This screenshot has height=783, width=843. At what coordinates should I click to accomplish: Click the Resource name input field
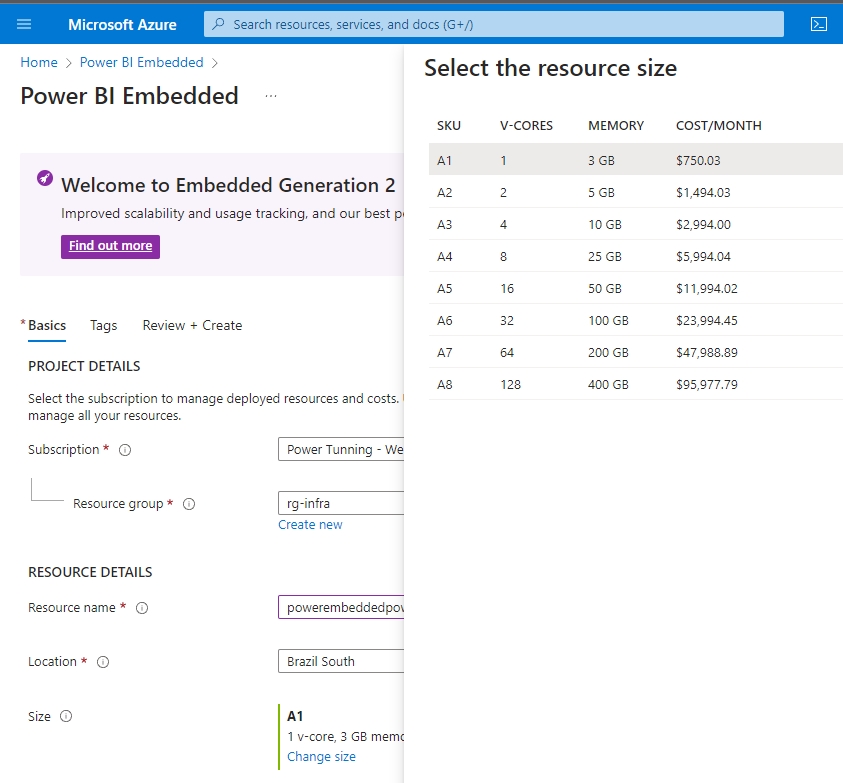pos(340,608)
